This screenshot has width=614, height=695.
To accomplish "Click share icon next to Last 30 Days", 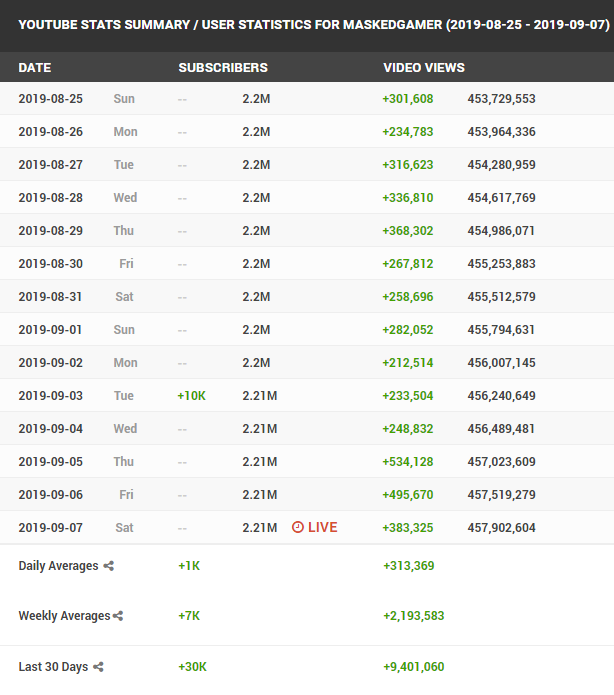I will click(98, 667).
